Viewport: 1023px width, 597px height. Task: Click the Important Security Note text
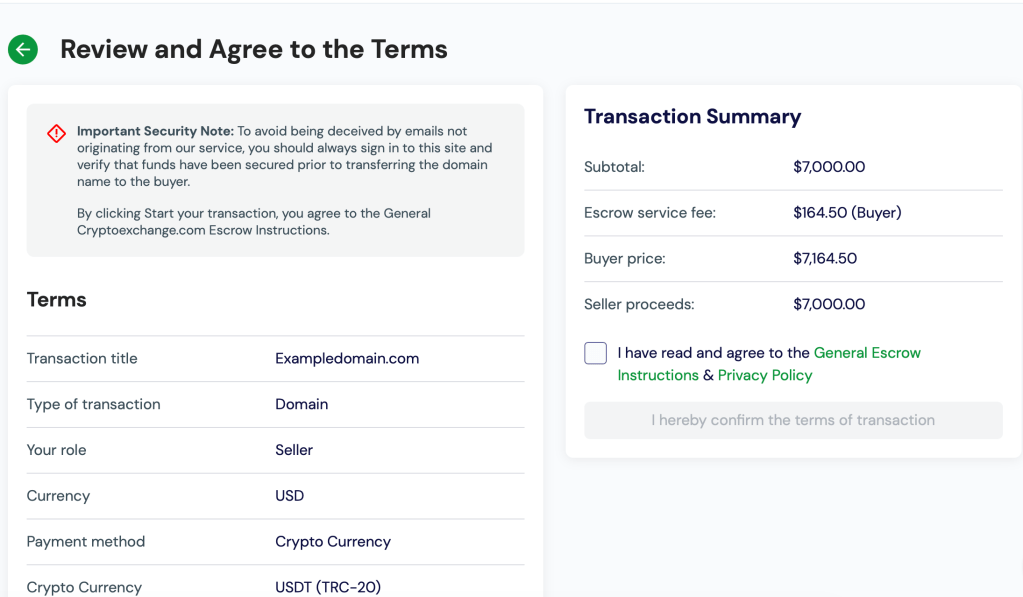point(155,131)
